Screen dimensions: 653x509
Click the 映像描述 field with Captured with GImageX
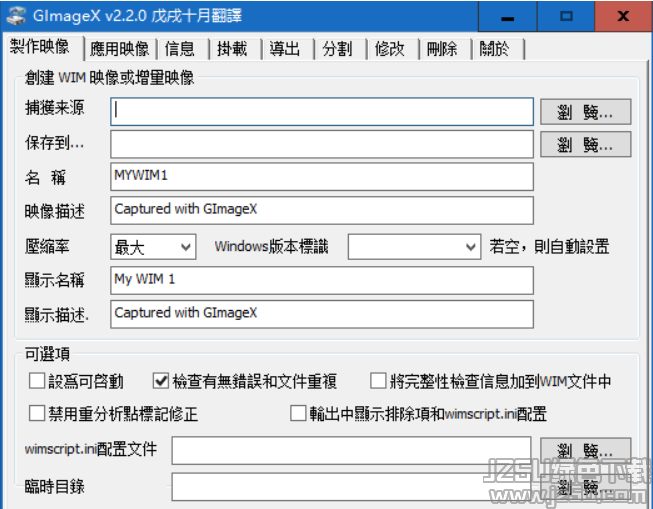click(322, 210)
